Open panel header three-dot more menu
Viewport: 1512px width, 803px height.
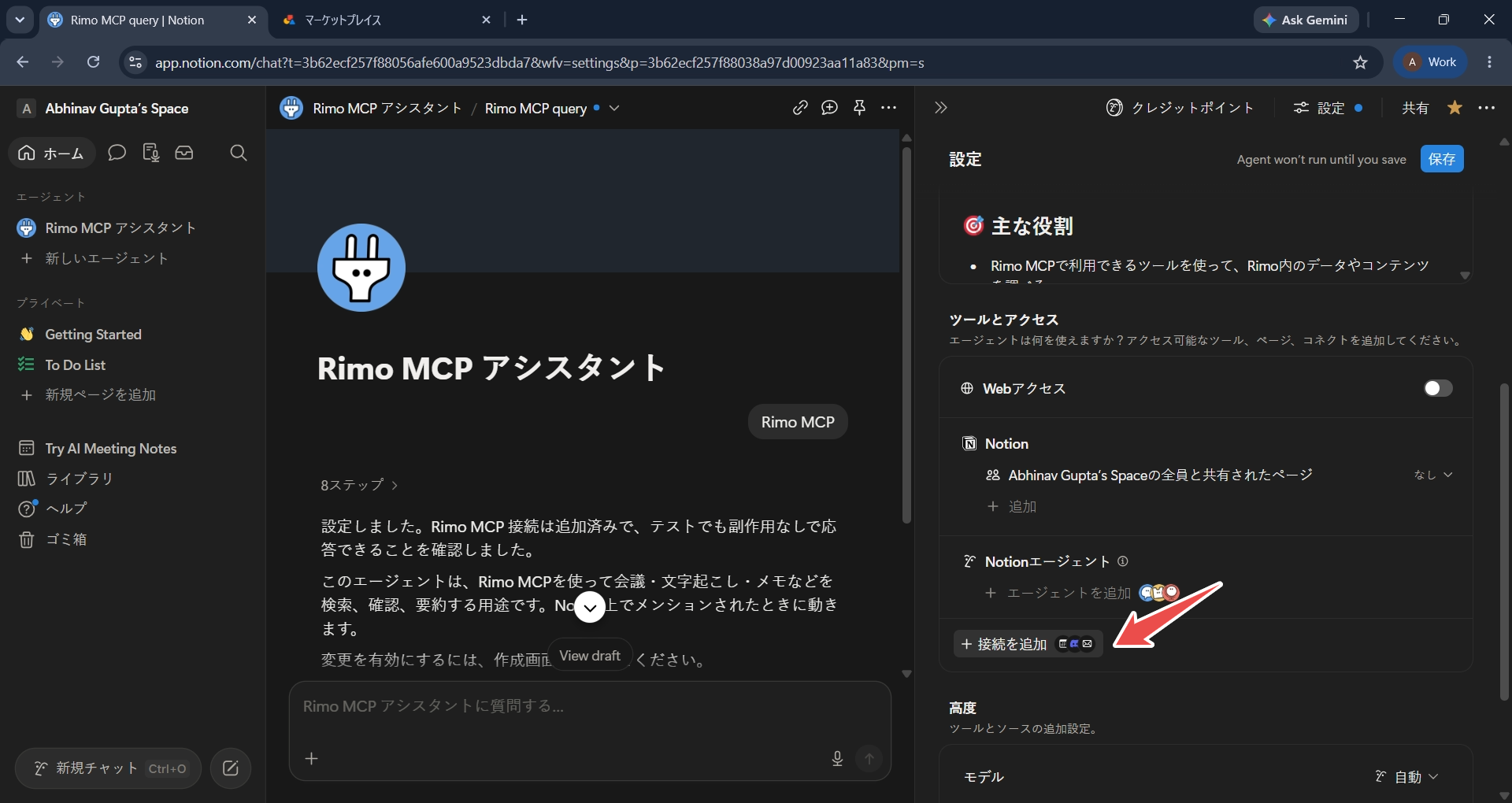pos(1487,108)
